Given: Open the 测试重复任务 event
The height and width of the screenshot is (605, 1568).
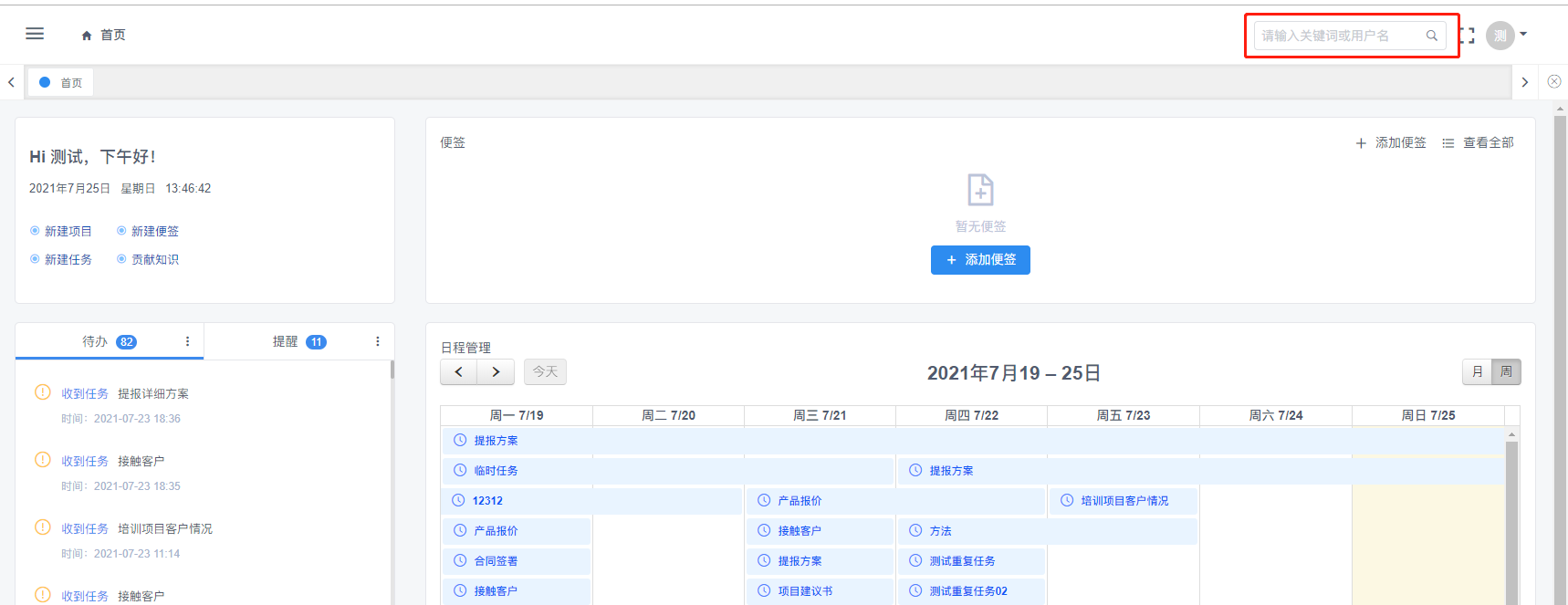Looking at the screenshot, I should (971, 561).
